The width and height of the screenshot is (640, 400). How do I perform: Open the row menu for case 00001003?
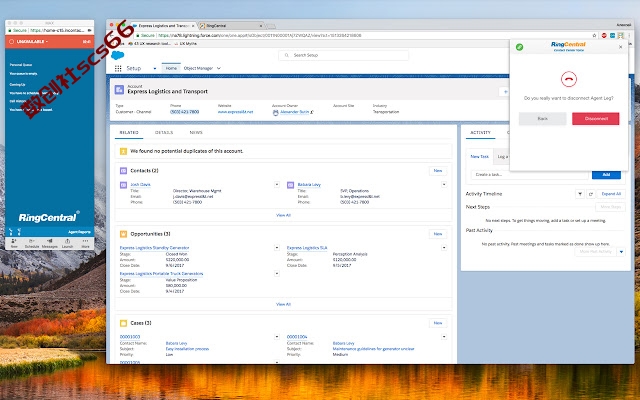tap(277, 337)
